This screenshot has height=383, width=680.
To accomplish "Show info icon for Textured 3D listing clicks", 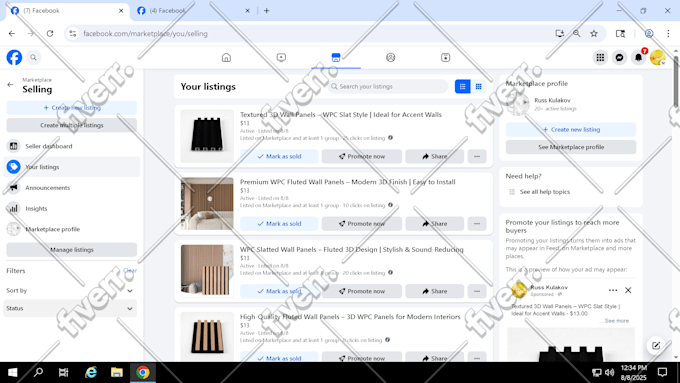I will (x=390, y=138).
